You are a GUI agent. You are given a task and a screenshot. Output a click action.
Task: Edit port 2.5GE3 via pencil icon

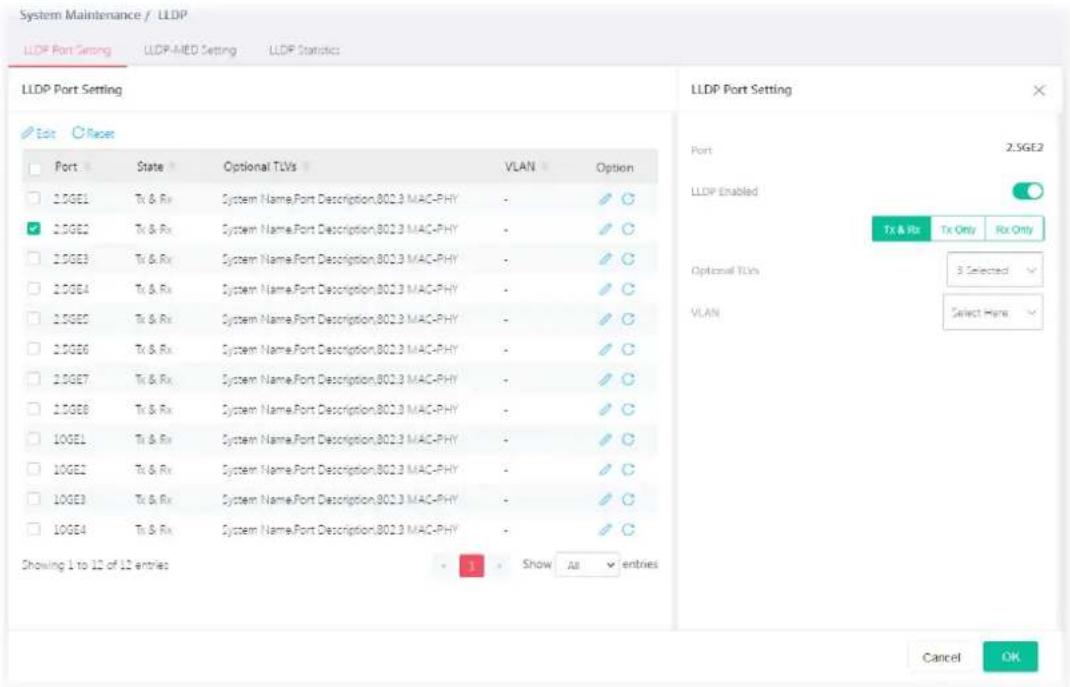pos(605,259)
